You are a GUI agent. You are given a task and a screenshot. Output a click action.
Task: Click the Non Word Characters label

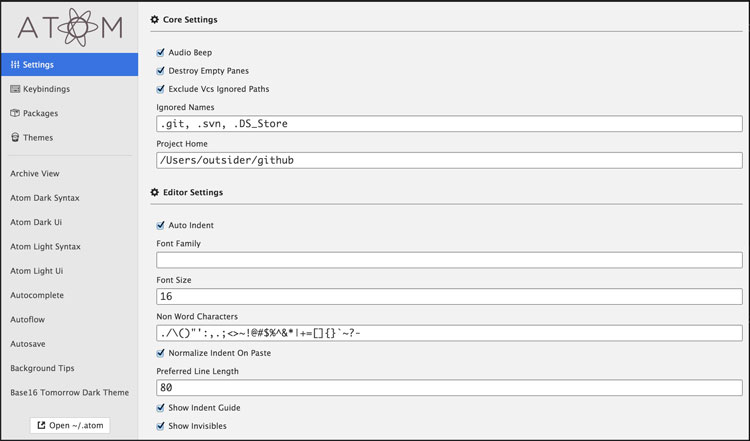pos(197,317)
